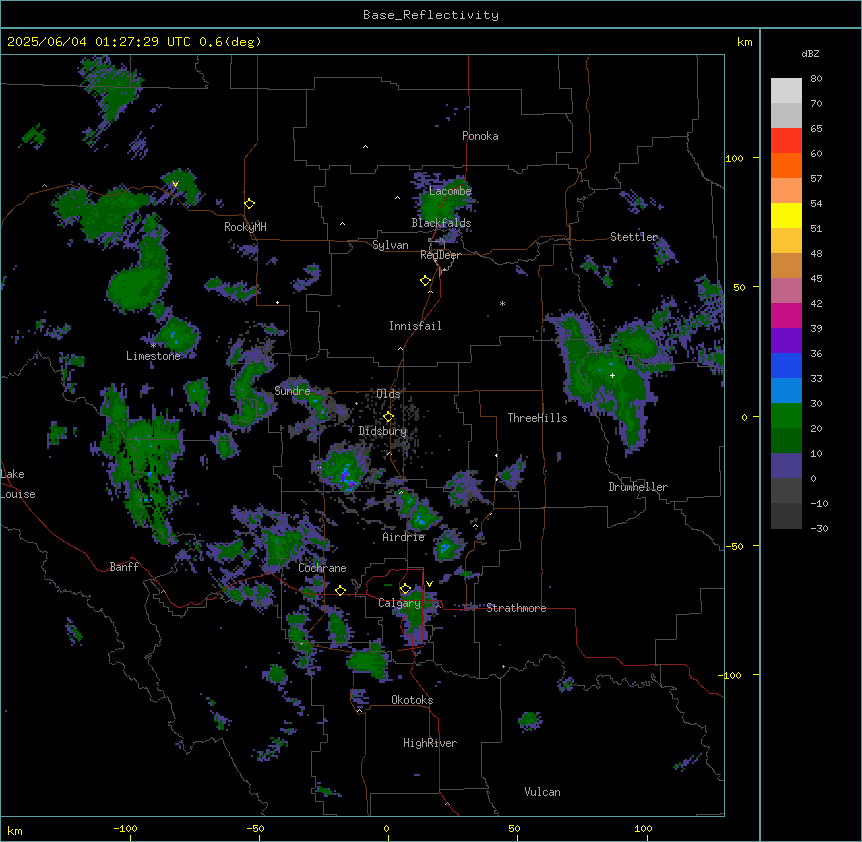Image resolution: width=862 pixels, height=842 pixels.
Task: Click the red legend swatch between 60 and 65
Action: pos(786,141)
